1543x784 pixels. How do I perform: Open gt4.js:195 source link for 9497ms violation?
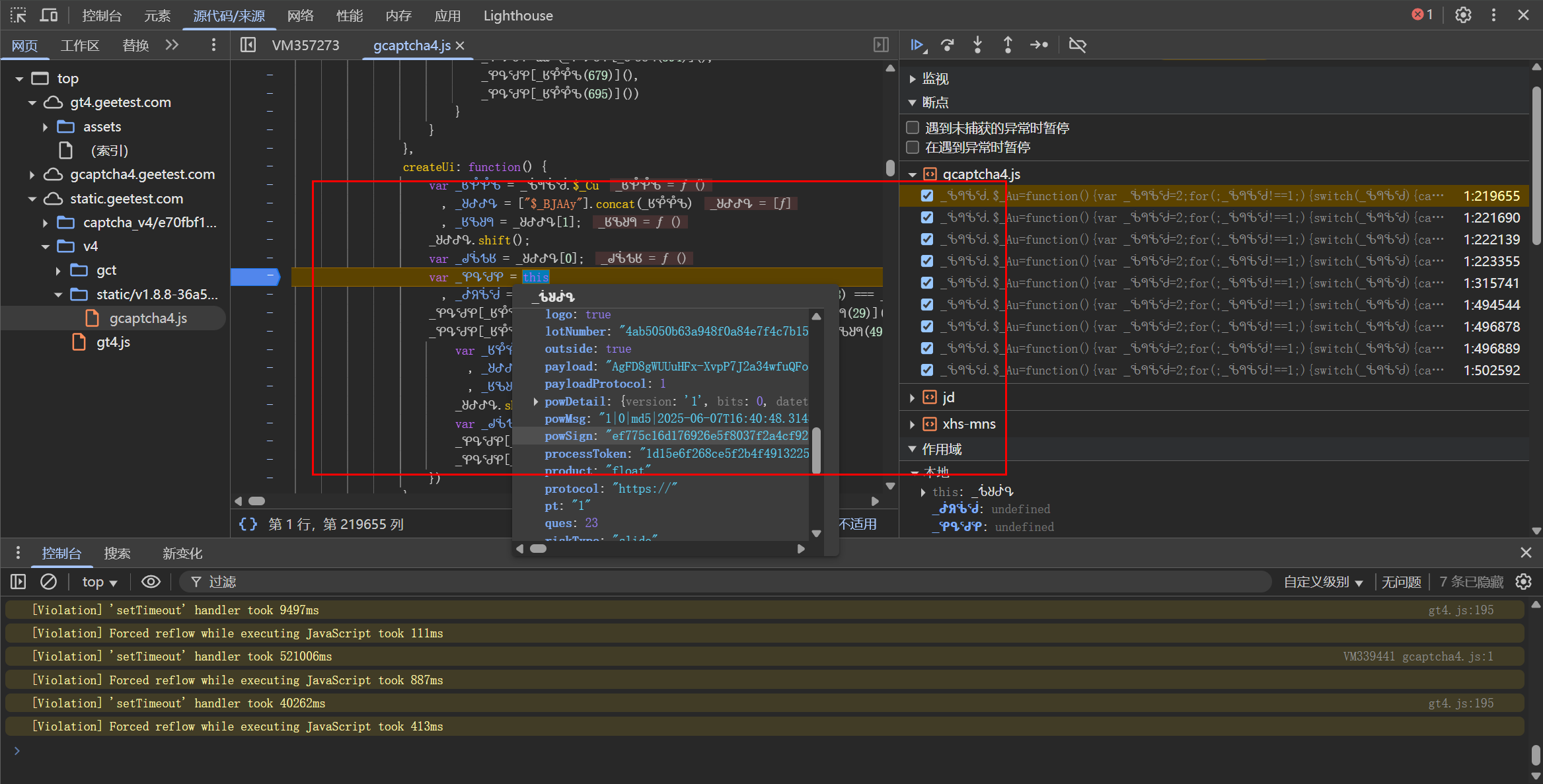[1460, 610]
